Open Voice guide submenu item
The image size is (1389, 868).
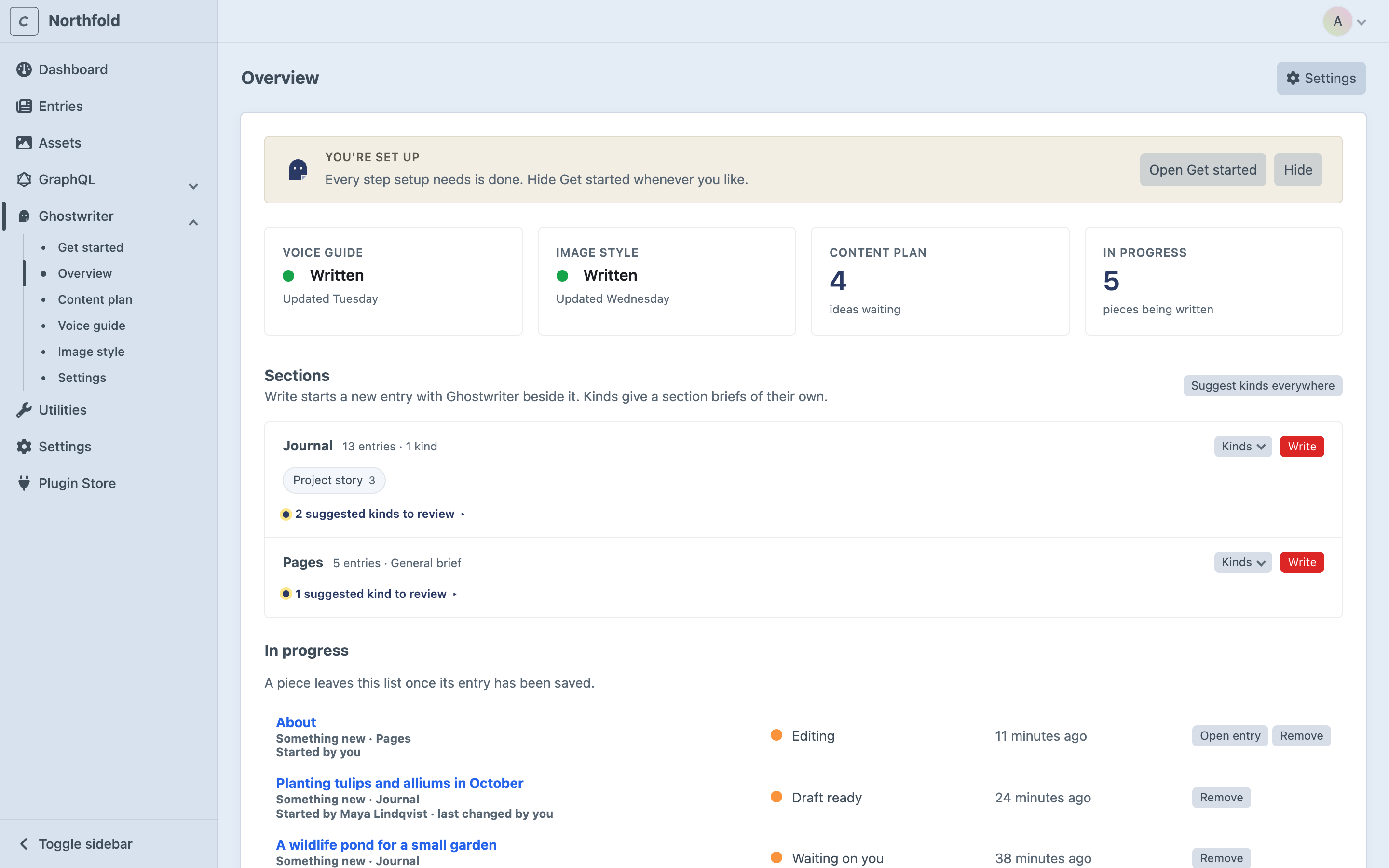coord(92,325)
